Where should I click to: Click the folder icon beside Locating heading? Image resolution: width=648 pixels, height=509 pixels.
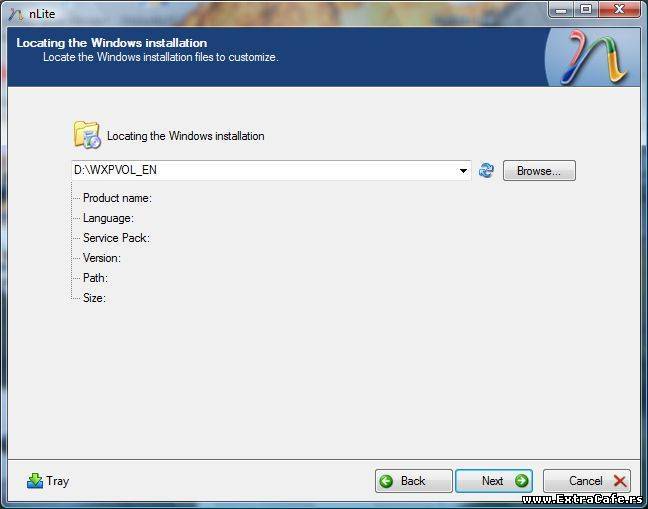[x=87, y=135]
